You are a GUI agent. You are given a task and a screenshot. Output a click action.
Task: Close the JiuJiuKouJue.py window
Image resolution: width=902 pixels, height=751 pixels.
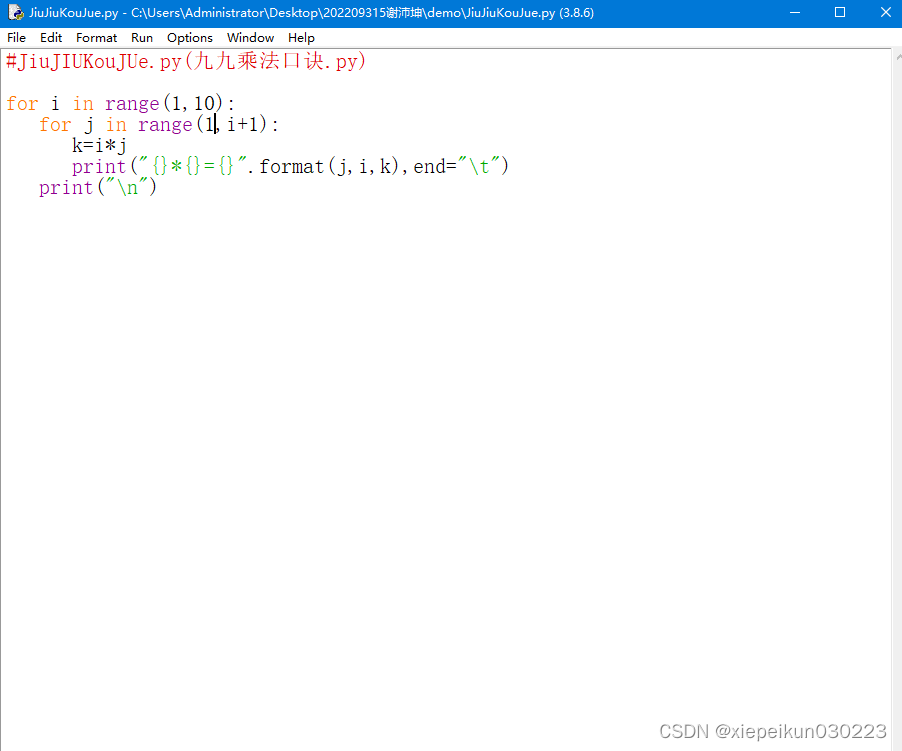[x=885, y=12]
